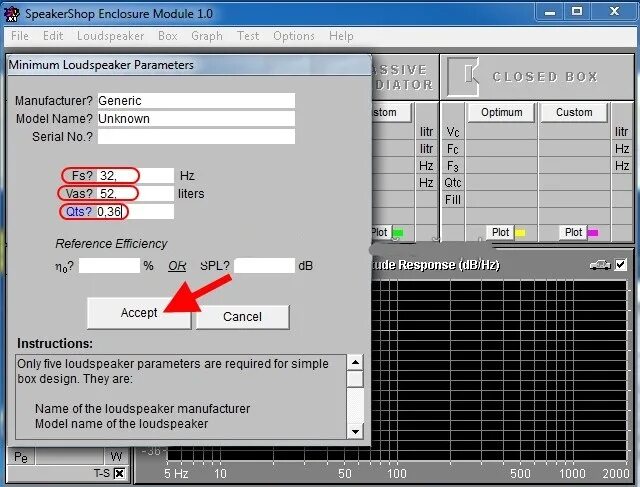640x487 pixels.
Task: Maximize the SpeakerShop window
Action: (577, 11)
